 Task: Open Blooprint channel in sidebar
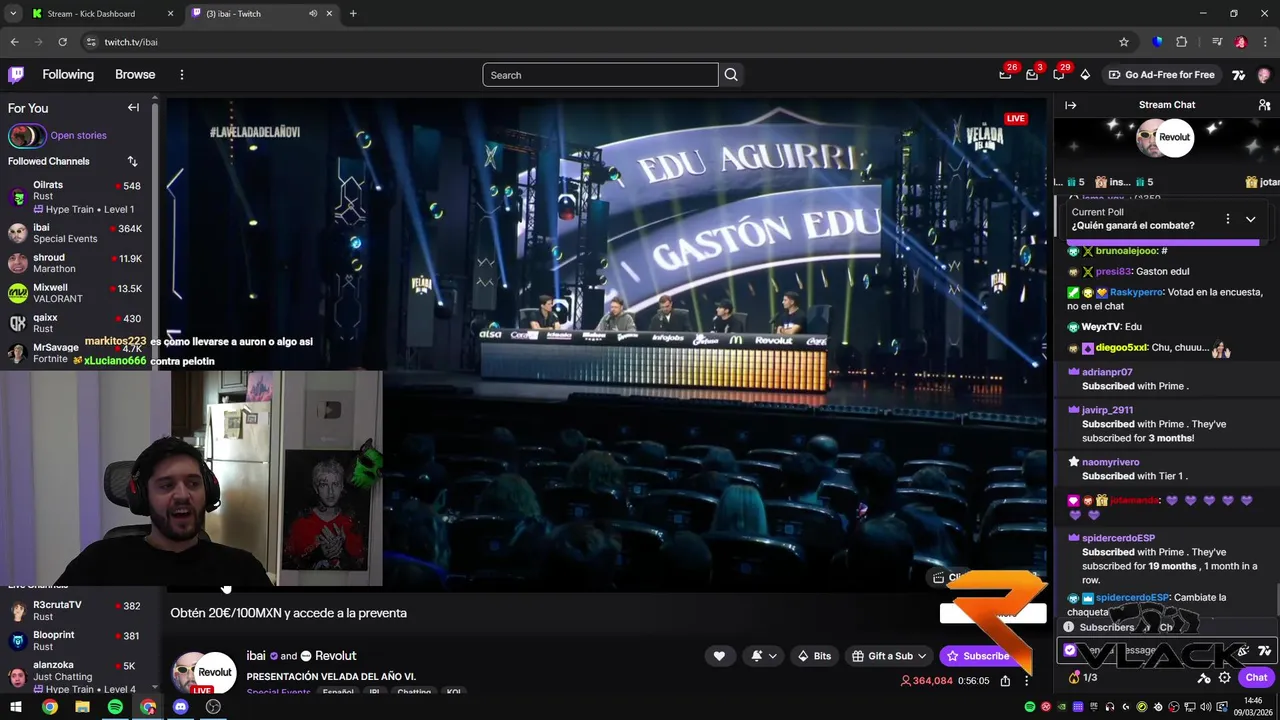tap(75, 640)
